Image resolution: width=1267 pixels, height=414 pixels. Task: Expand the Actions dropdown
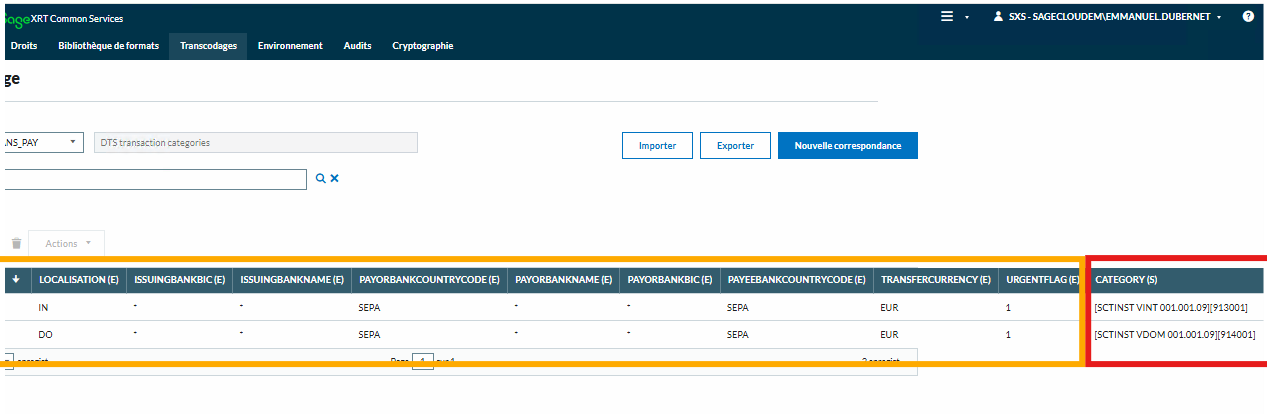67,243
